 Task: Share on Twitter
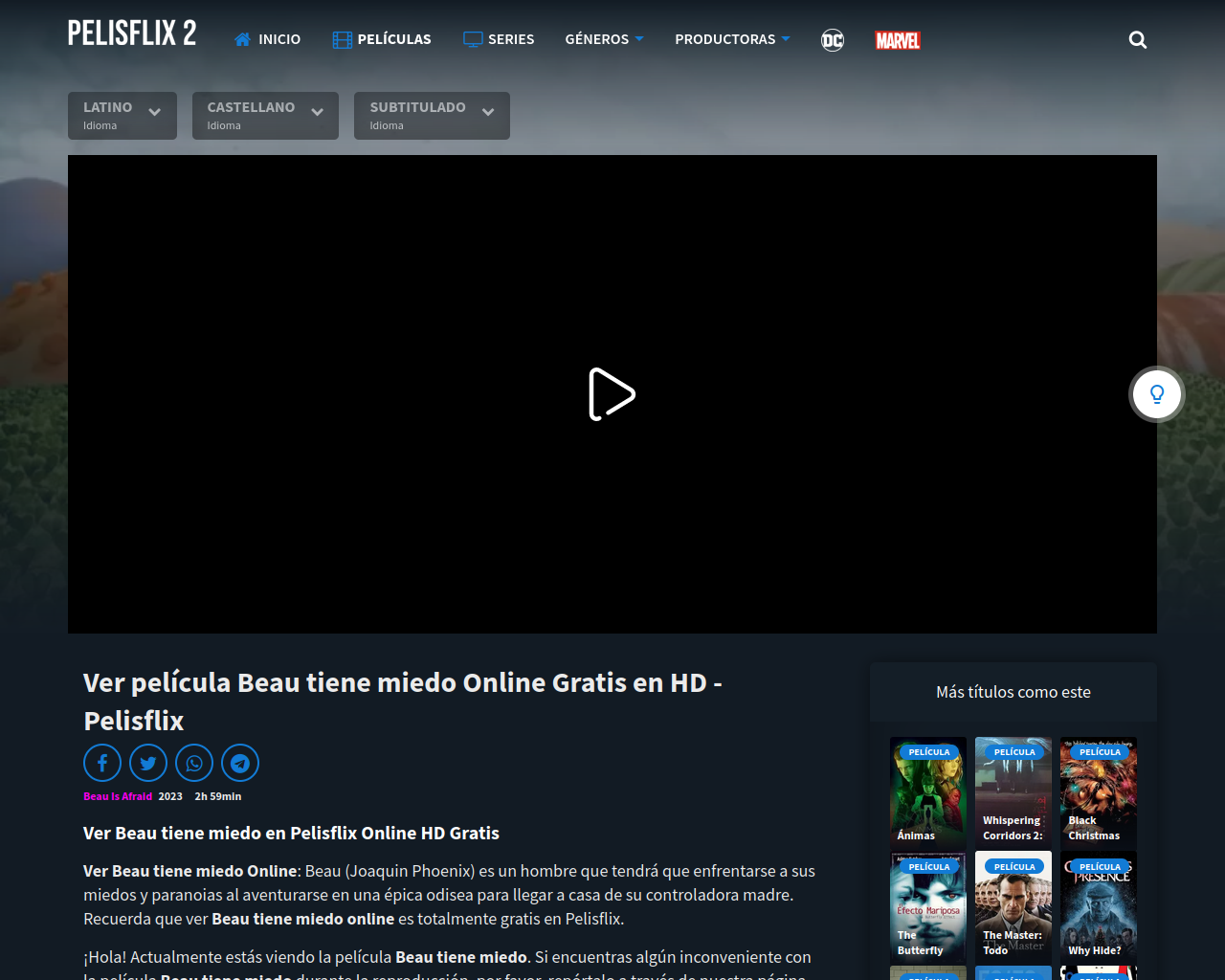(x=148, y=763)
